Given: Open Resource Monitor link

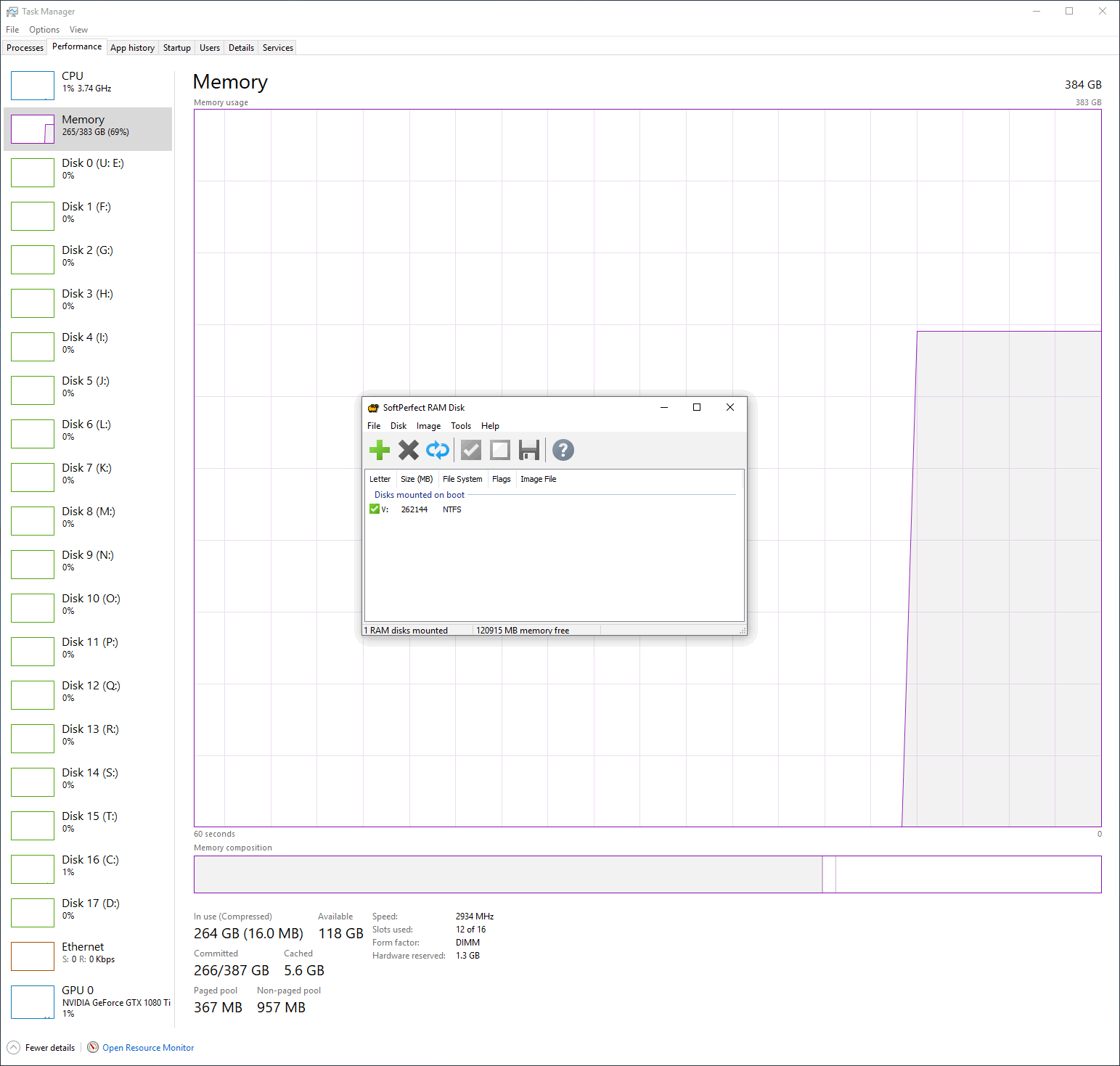Looking at the screenshot, I should [x=148, y=1048].
